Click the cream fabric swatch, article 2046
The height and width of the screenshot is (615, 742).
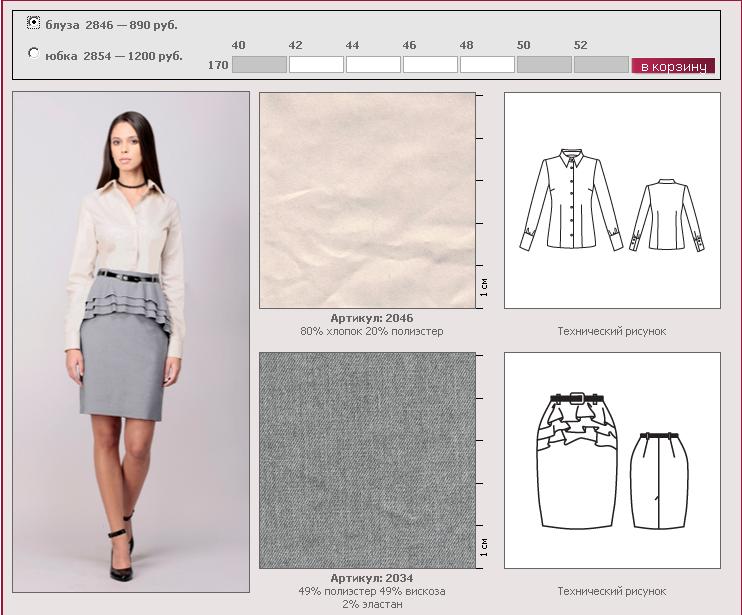(367, 200)
